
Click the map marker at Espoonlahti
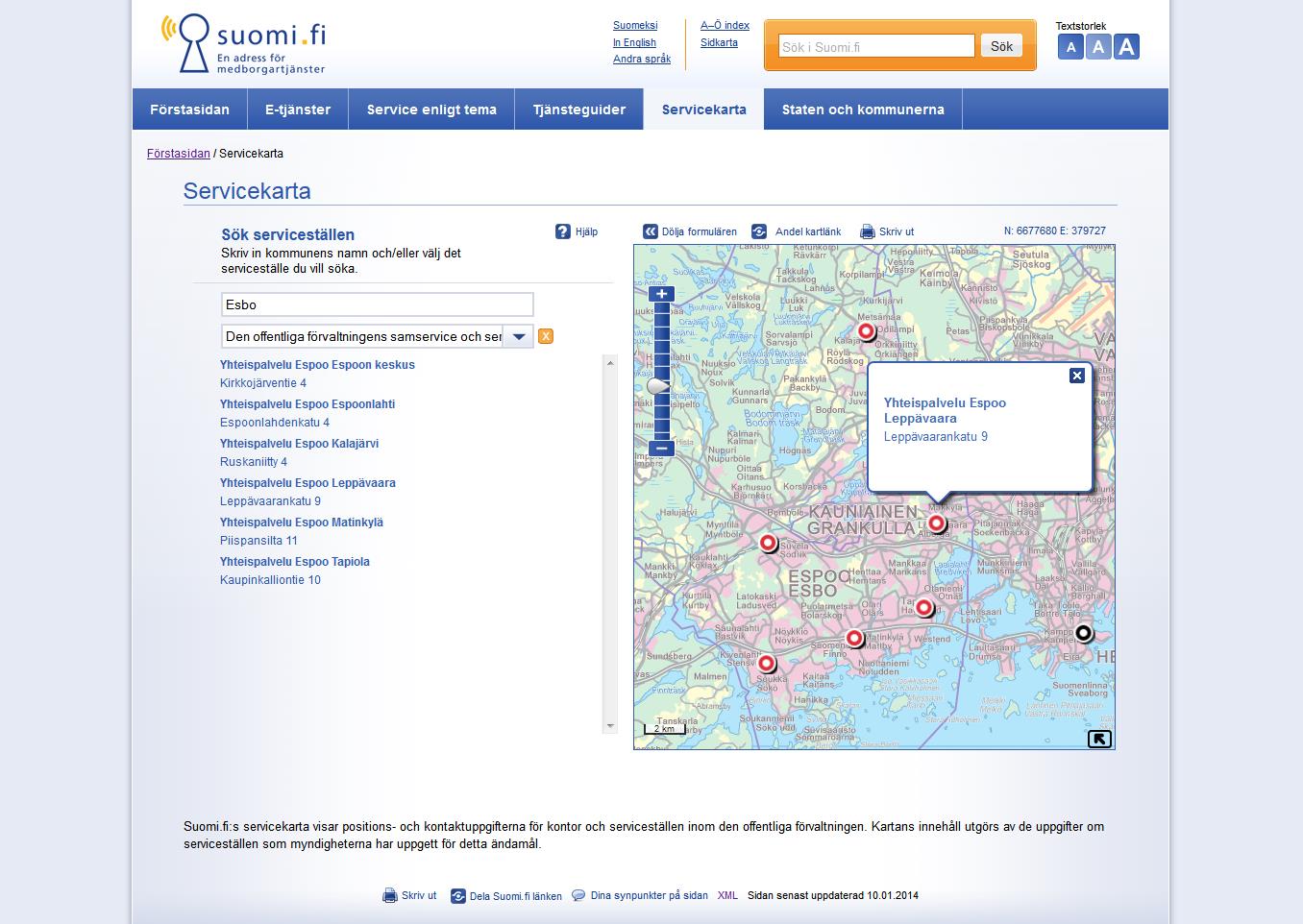coord(766,664)
